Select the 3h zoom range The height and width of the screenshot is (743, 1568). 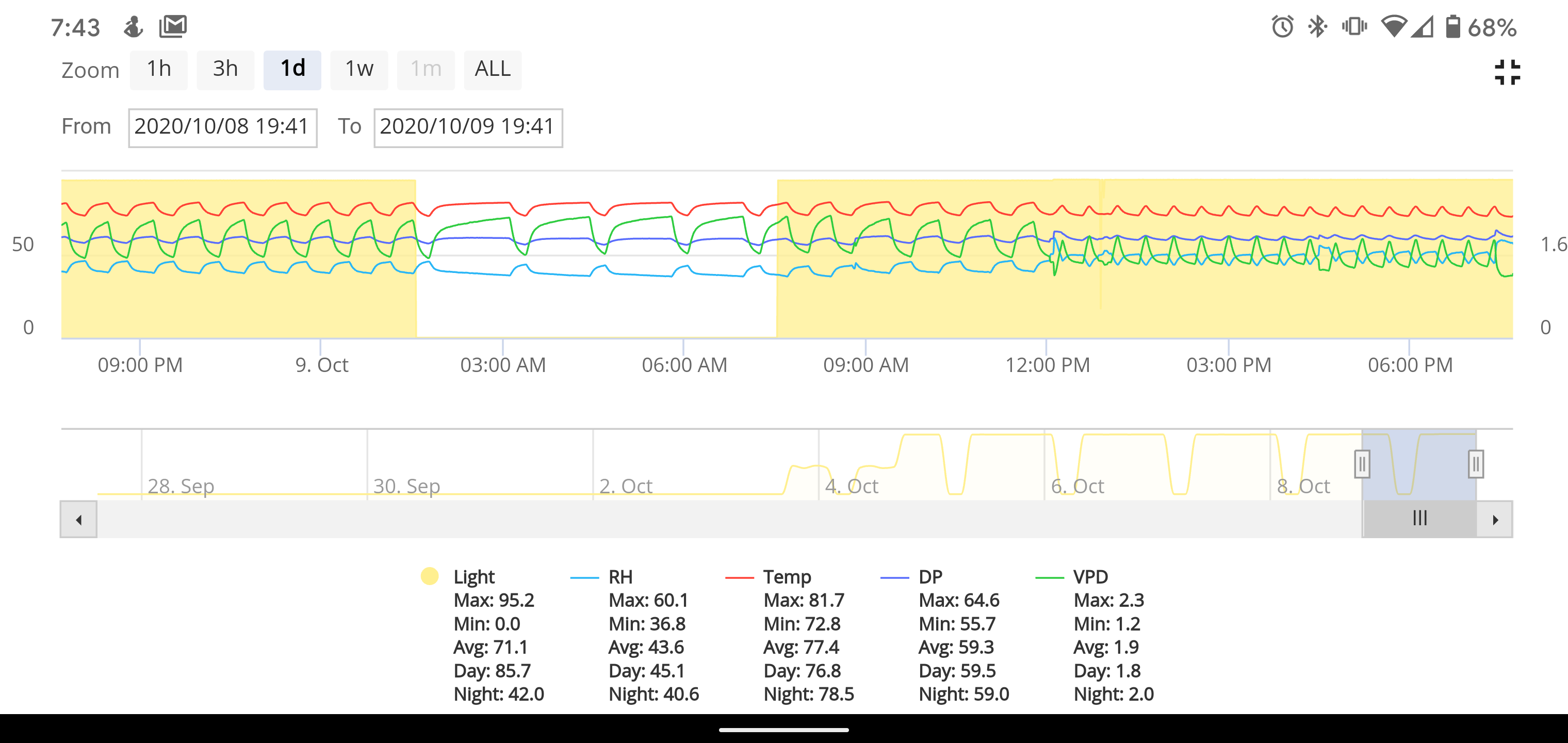point(225,70)
